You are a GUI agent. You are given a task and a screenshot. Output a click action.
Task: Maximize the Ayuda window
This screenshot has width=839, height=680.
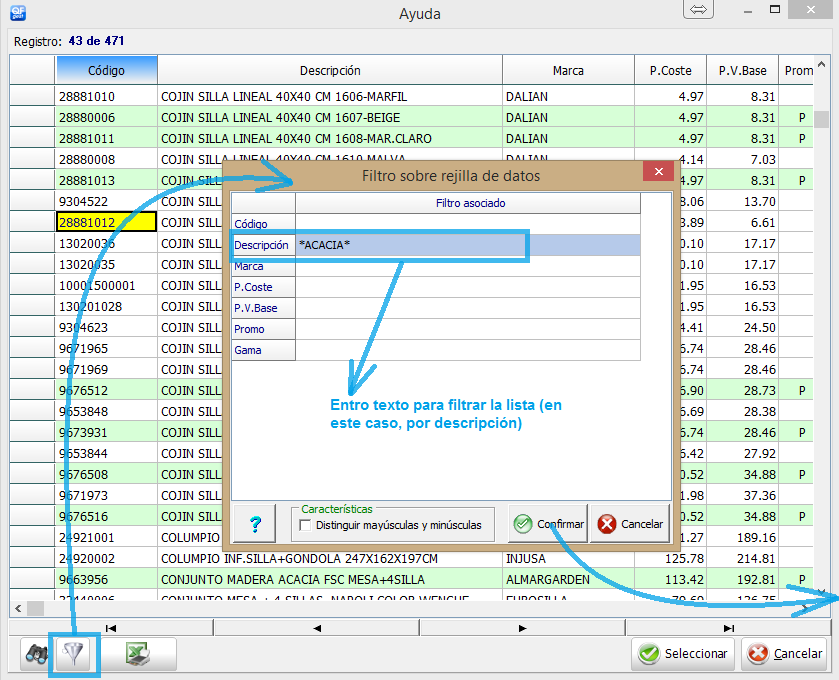[775, 10]
